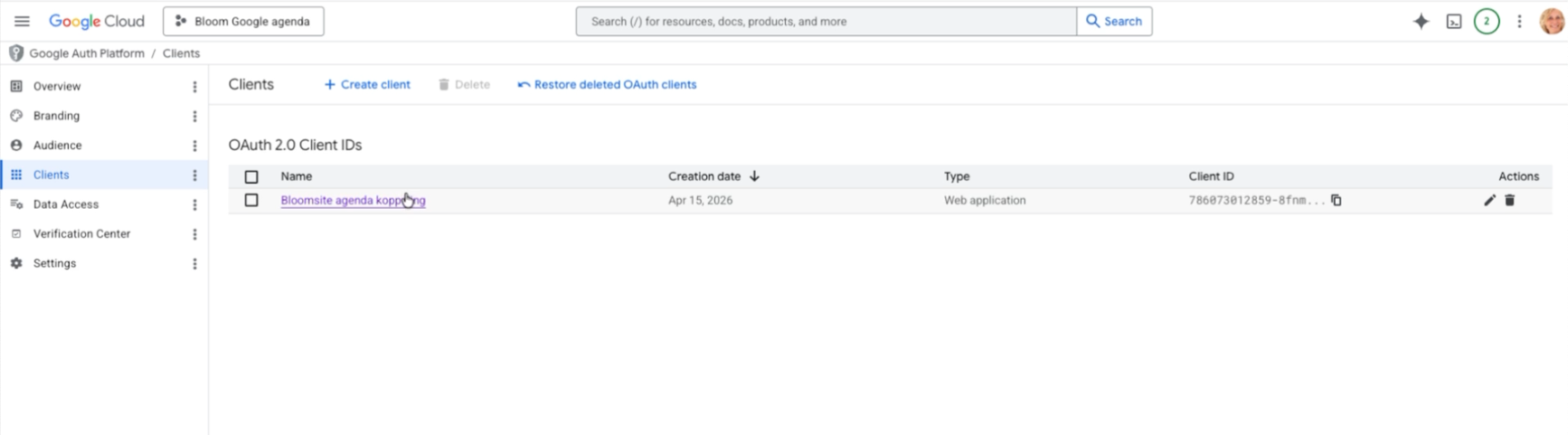Open the Bloom Google agenda project picker
The height and width of the screenshot is (435, 1568).
pyautogui.click(x=243, y=21)
